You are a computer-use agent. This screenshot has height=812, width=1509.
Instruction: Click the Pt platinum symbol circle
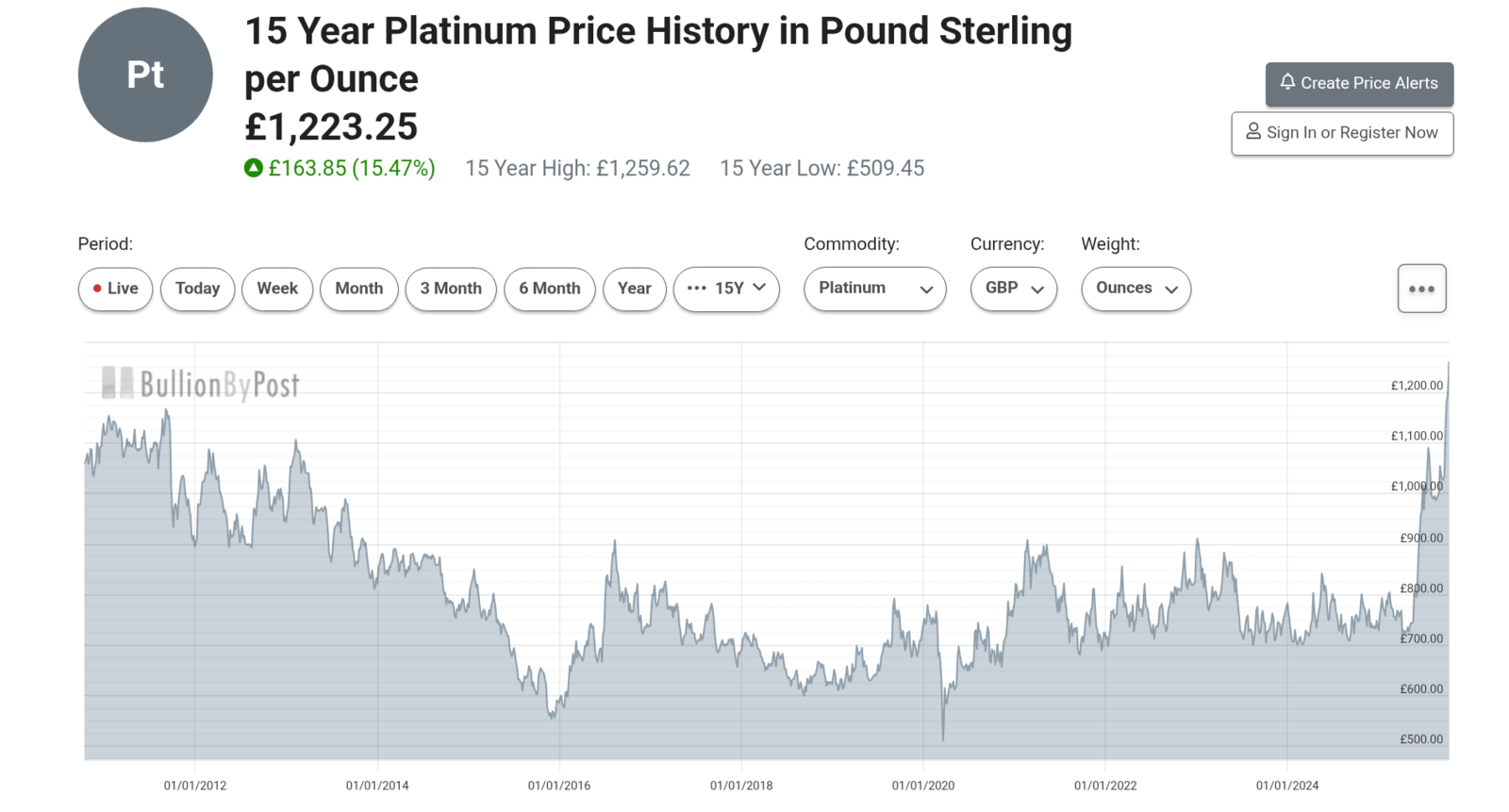(145, 75)
